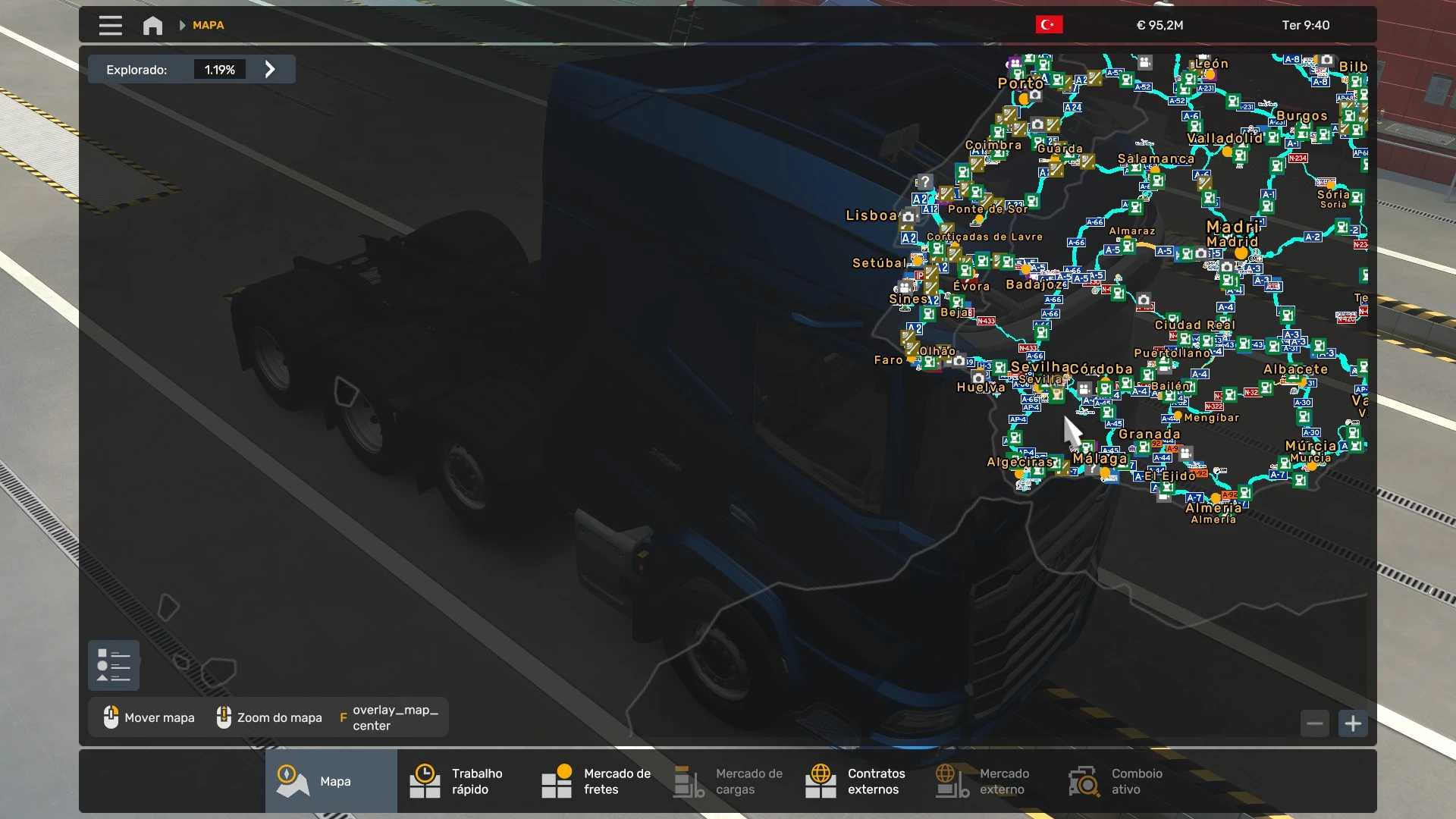Screen dimensions: 1456x819
Task: Zoom in map with plus button
Action: [x=1353, y=723]
